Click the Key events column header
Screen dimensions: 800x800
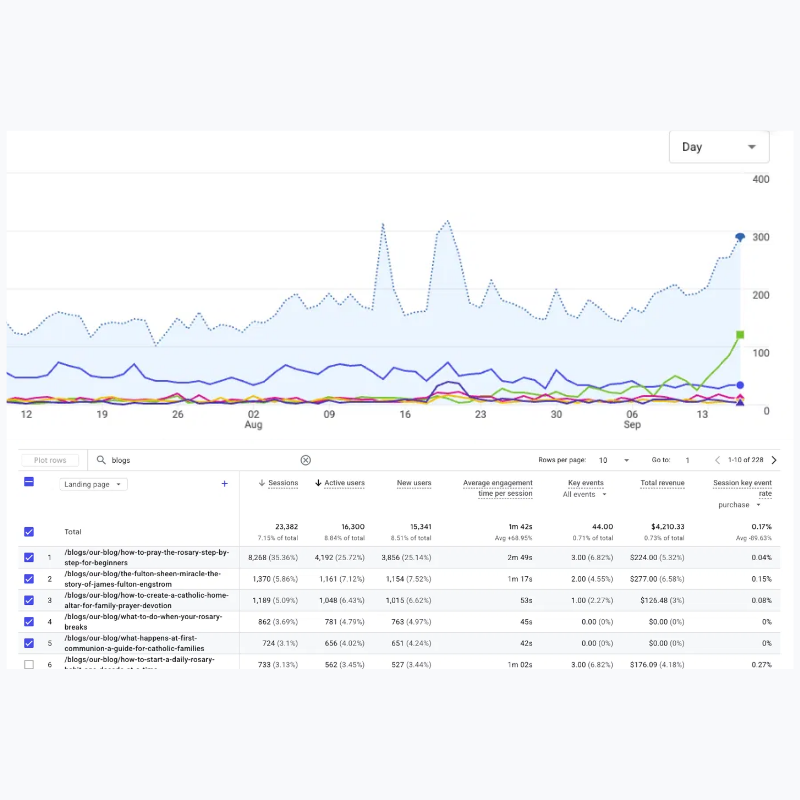pyautogui.click(x=586, y=483)
